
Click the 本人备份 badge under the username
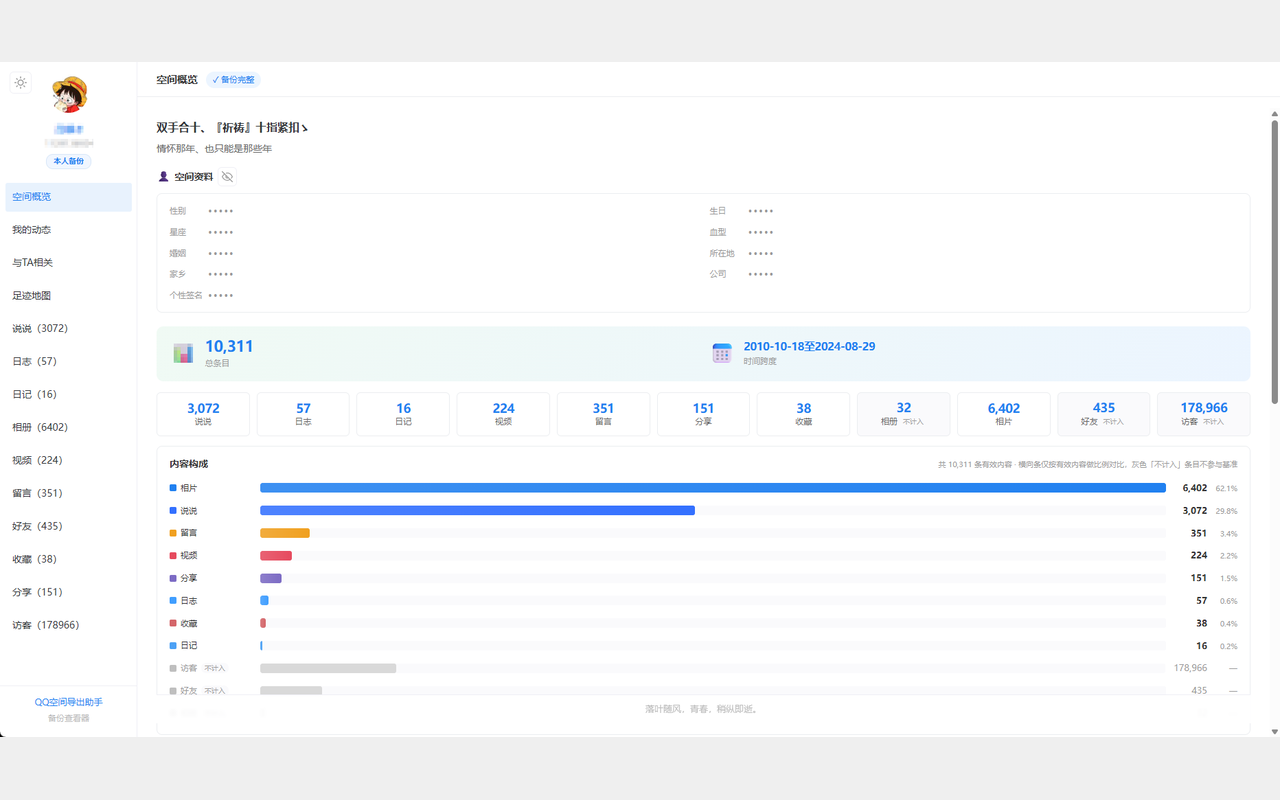click(68, 161)
